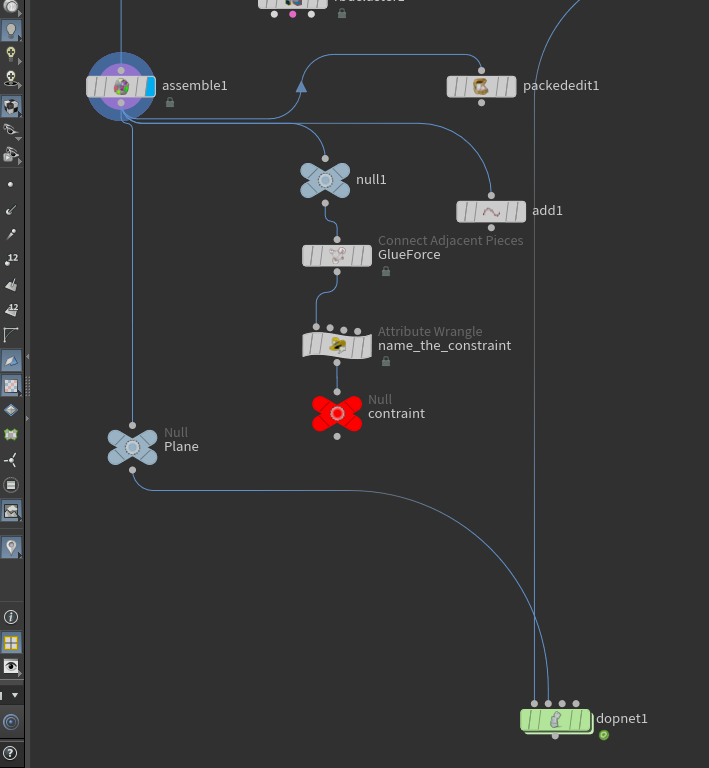Viewport: 709px width, 768px height.
Task: Switch to high quality lighting bulb icon
Action: click(x=11, y=54)
